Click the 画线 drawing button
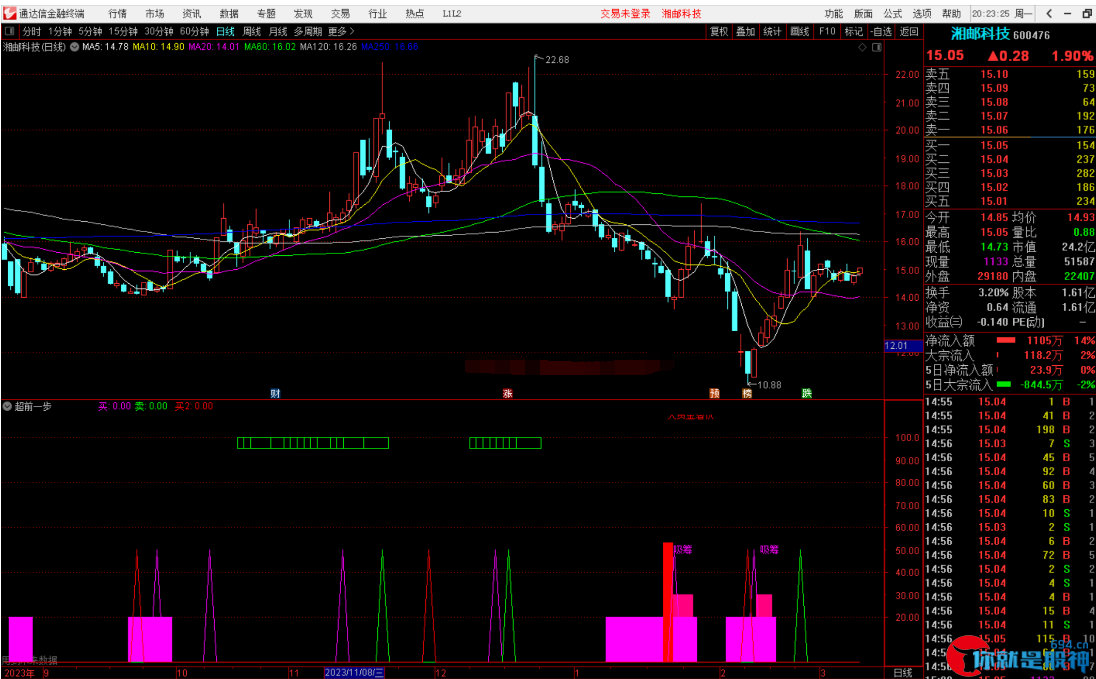This screenshot has height=679, width=1096. tap(800, 31)
